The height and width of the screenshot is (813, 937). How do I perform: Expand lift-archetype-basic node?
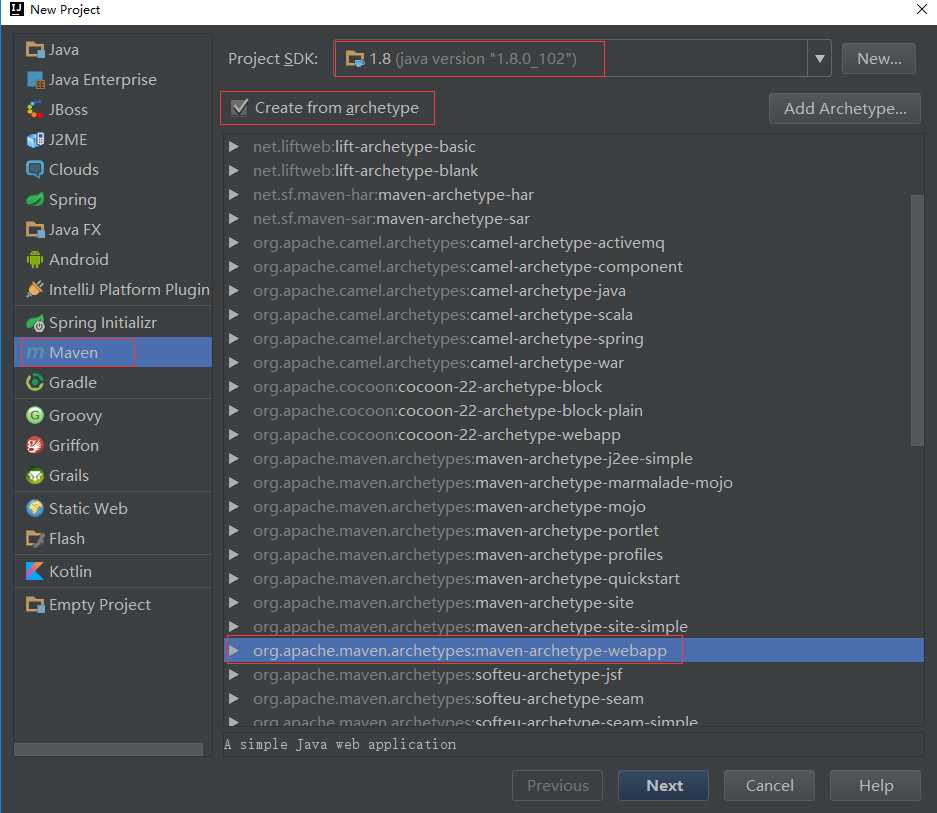[234, 146]
